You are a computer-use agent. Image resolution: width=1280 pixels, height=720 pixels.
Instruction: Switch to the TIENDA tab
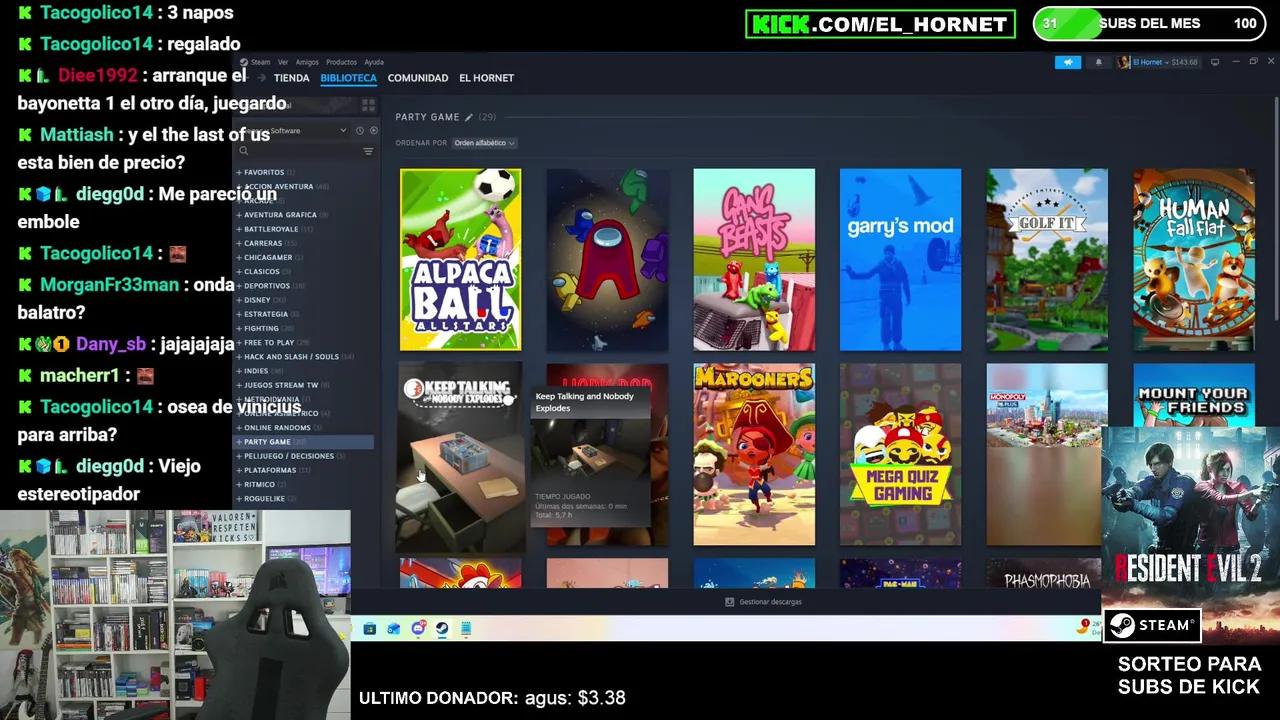pyautogui.click(x=291, y=78)
